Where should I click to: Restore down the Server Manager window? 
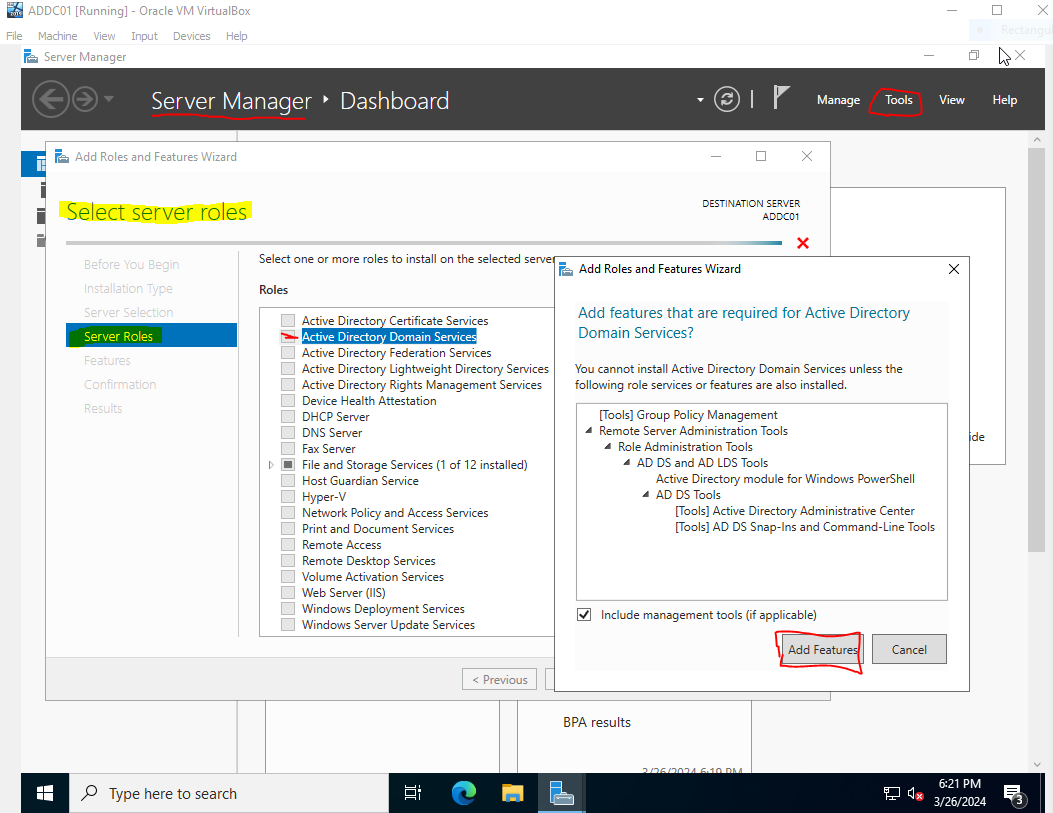974,56
